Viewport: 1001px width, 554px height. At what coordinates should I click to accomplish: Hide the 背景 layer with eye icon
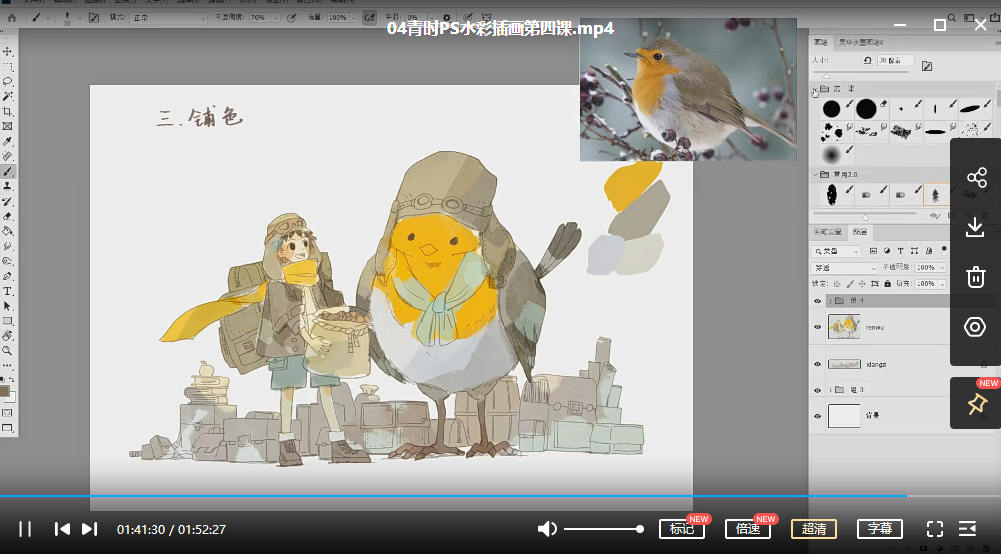coord(817,416)
